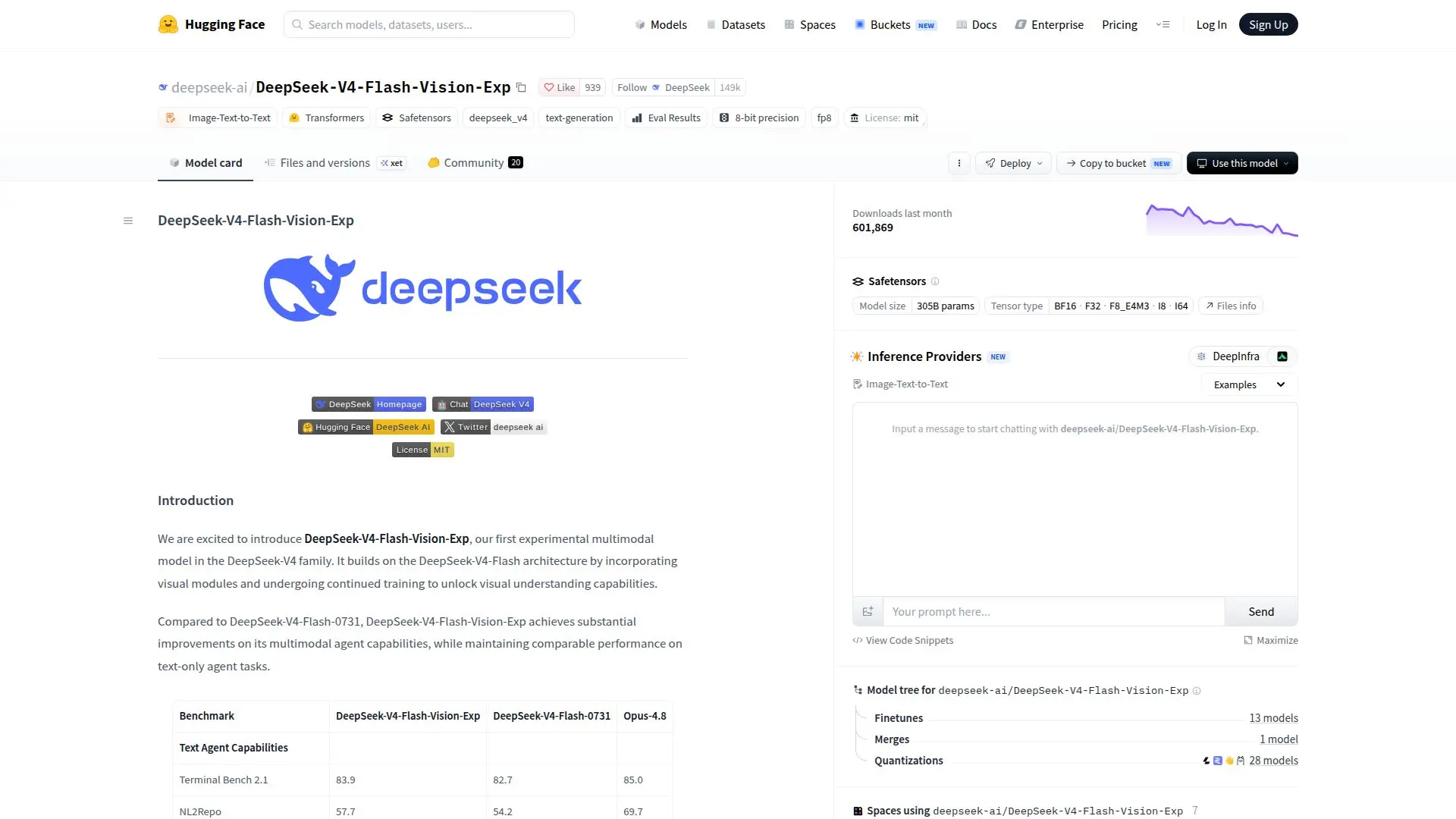Open the 28 models quantizations link
Screen dimensions: 1456x819
[1273, 761]
